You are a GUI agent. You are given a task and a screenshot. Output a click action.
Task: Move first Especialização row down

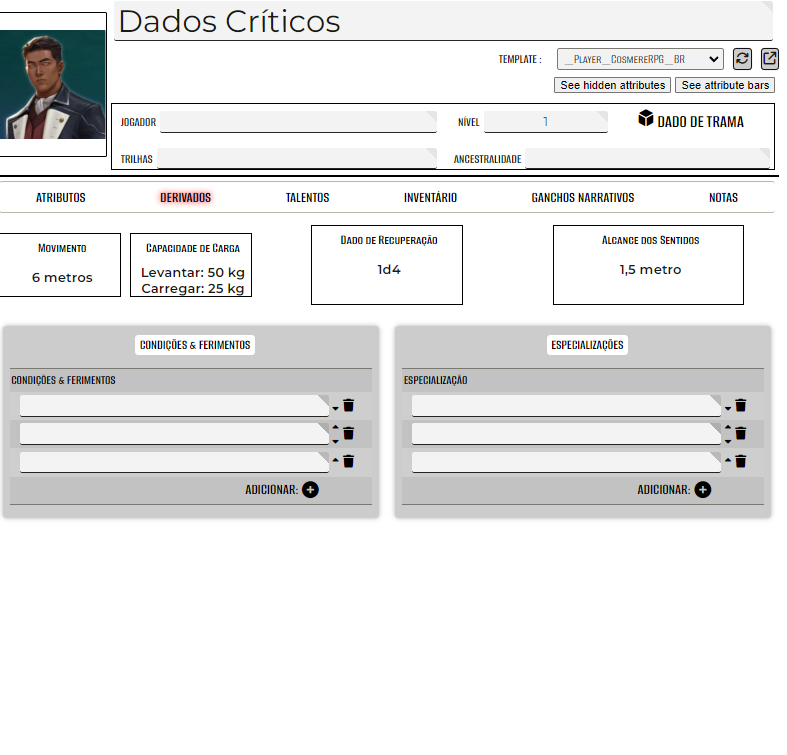coord(728,409)
